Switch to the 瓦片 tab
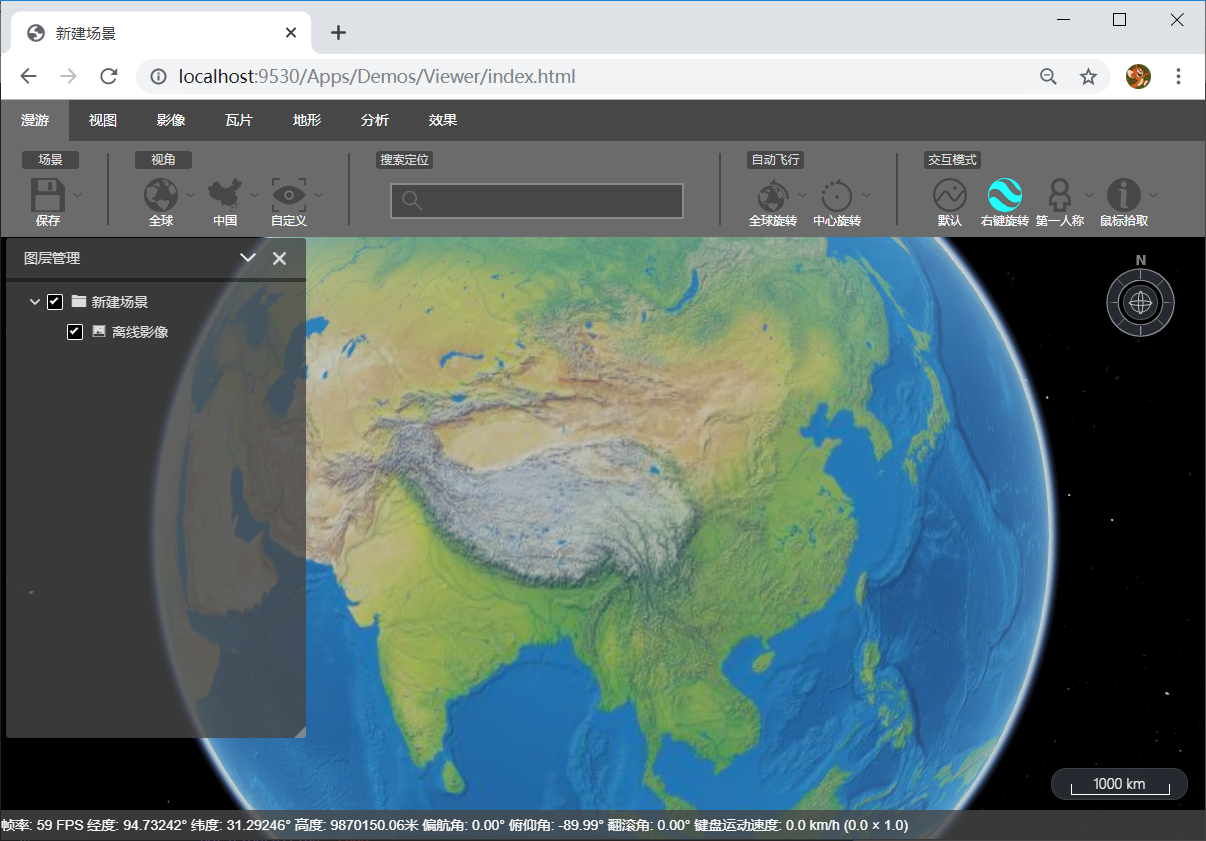This screenshot has height=841, width=1206. (239, 120)
